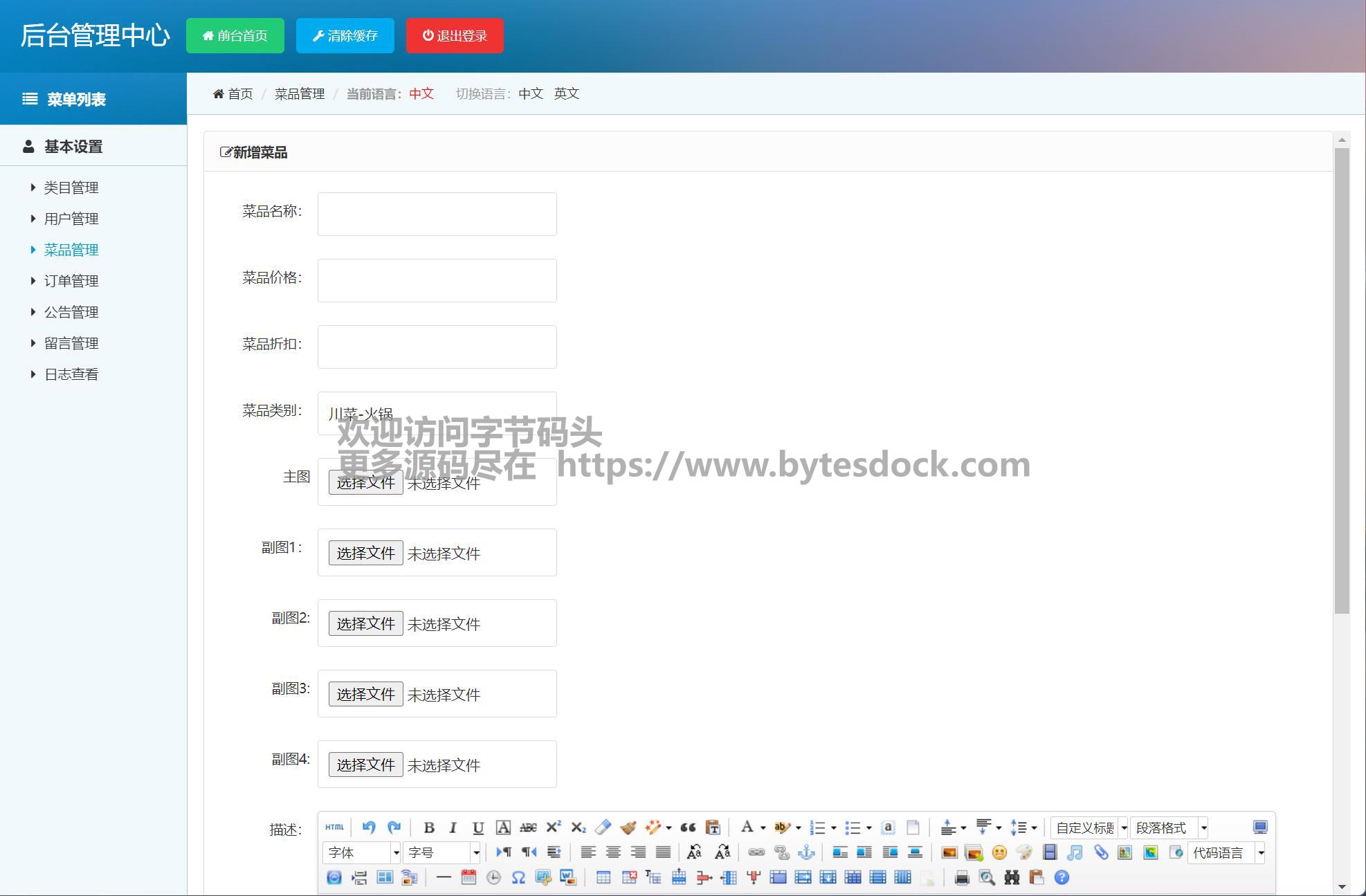1366x896 pixels.
Task: Click the page vertical scrollbar thumb
Action: coord(1342,381)
